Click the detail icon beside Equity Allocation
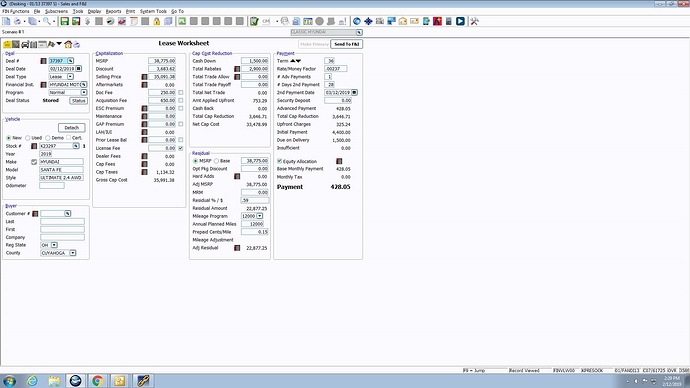Viewport: 690px width, 388px height. [339, 161]
